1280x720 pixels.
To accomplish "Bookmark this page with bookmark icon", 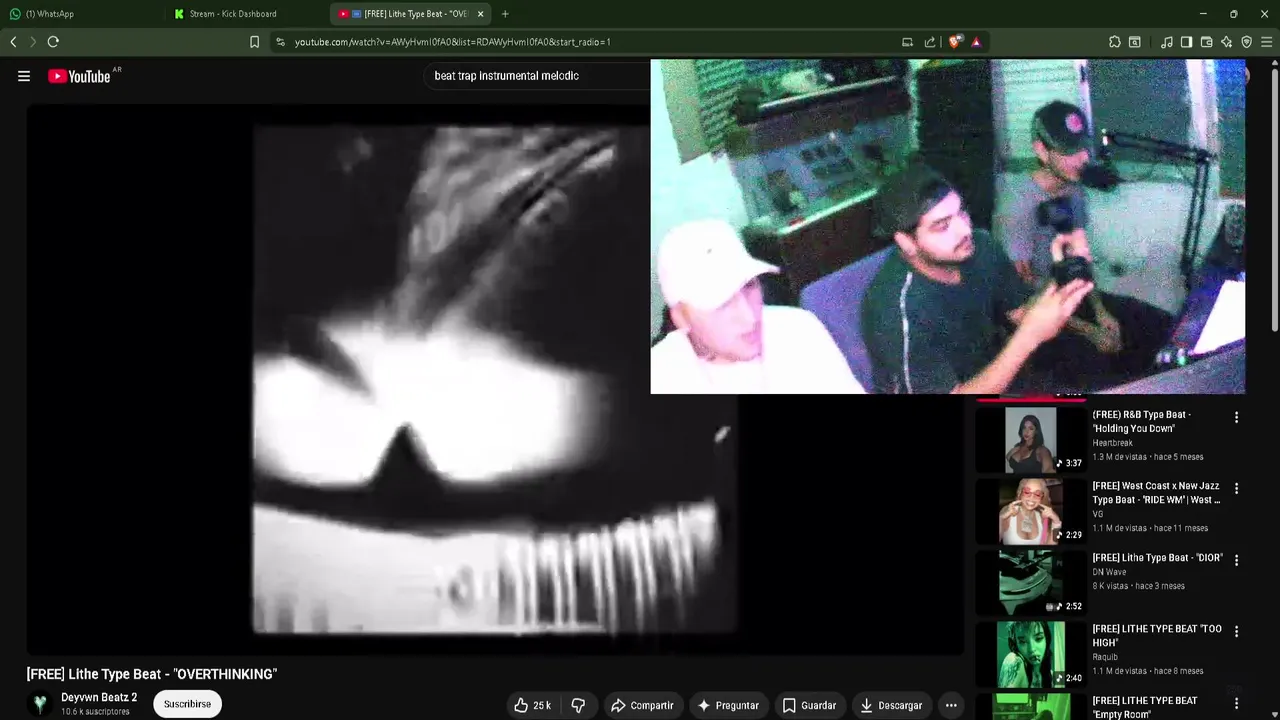I will tap(254, 42).
